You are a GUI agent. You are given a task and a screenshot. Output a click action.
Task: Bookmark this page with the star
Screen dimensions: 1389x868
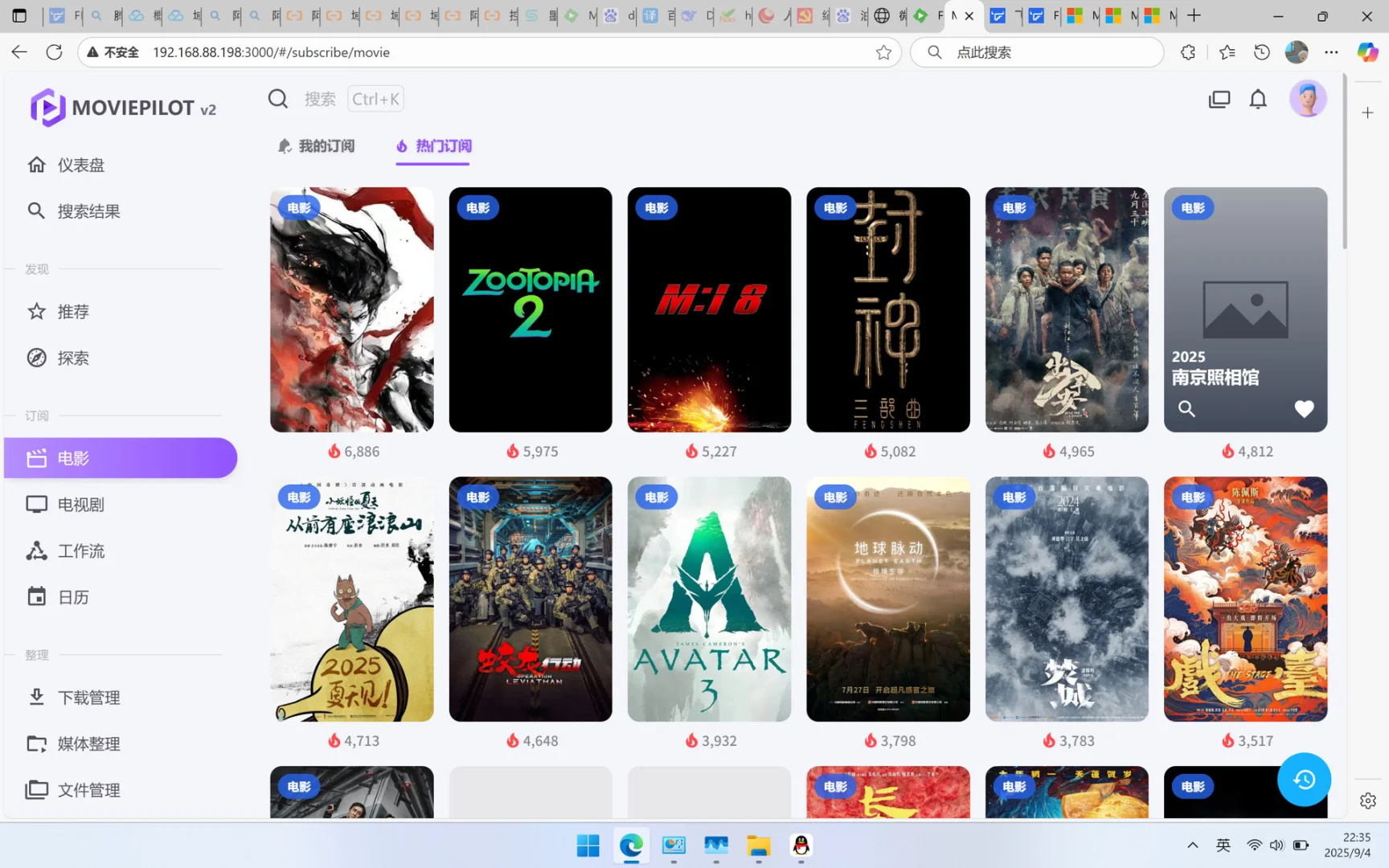(x=883, y=52)
